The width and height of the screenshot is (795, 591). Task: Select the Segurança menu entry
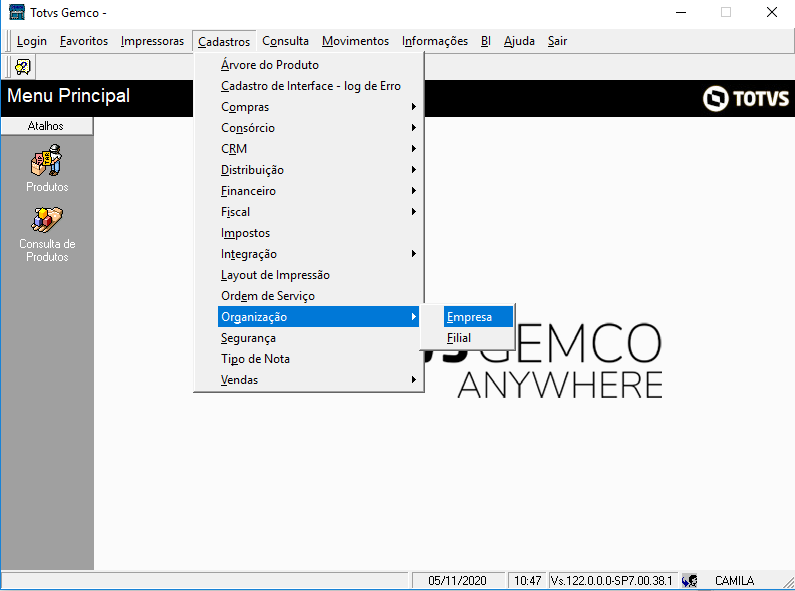[319, 338]
